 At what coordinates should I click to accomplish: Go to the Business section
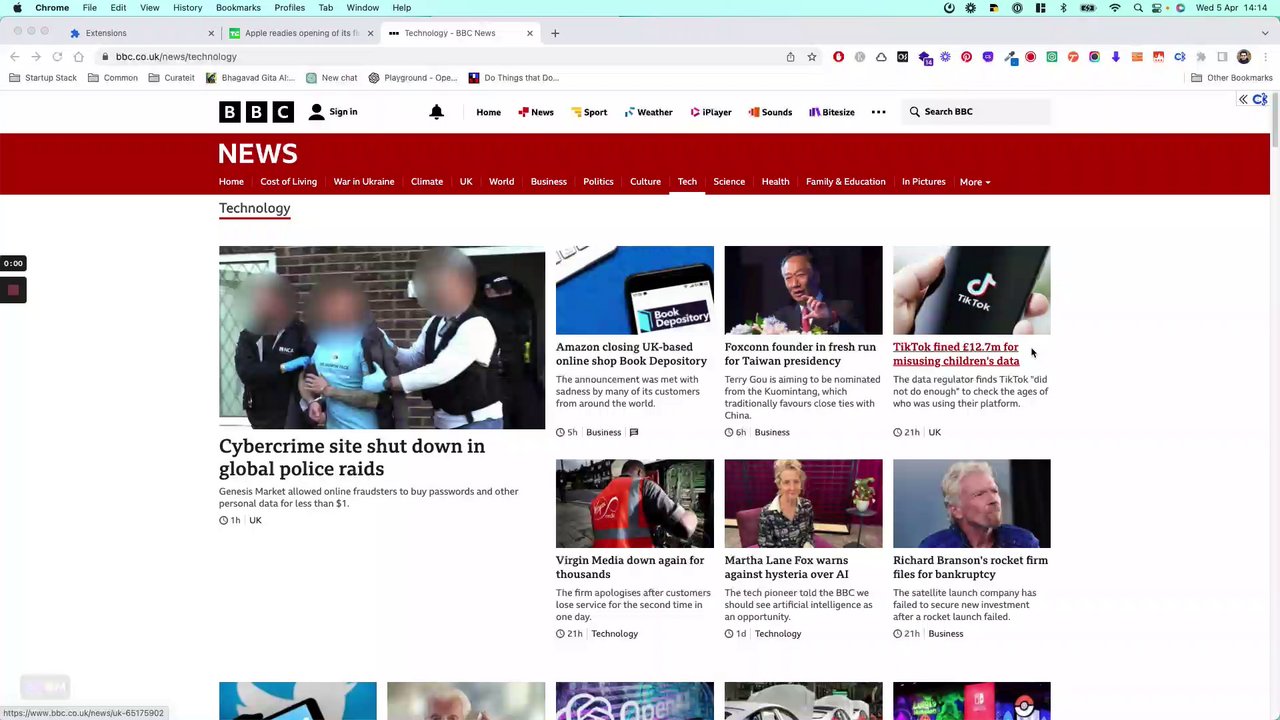[548, 182]
